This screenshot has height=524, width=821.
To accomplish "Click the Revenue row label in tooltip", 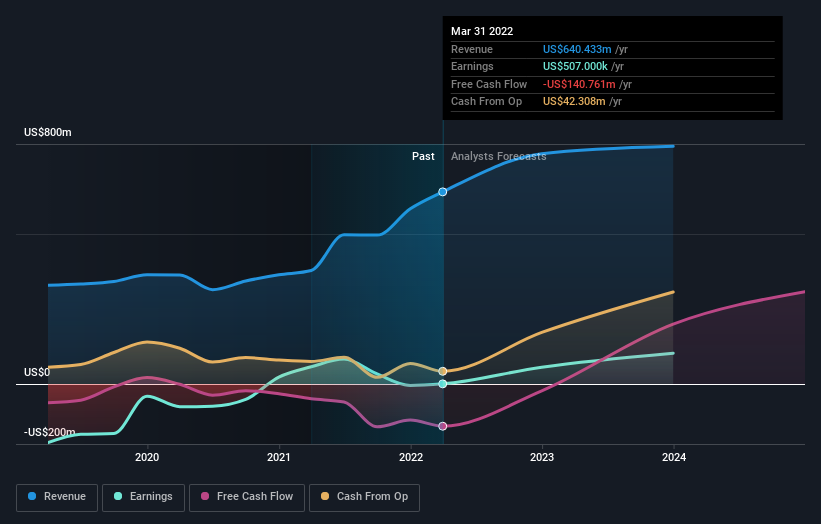I will coord(472,49).
